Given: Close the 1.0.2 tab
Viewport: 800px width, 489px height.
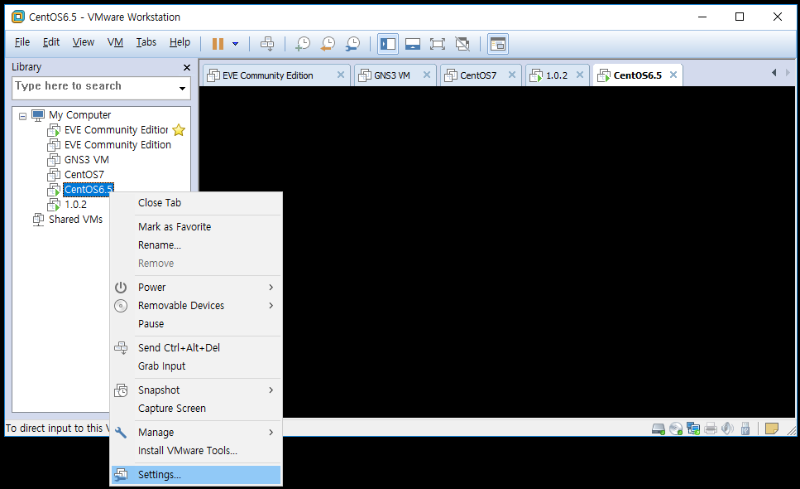Looking at the screenshot, I should tap(580, 75).
